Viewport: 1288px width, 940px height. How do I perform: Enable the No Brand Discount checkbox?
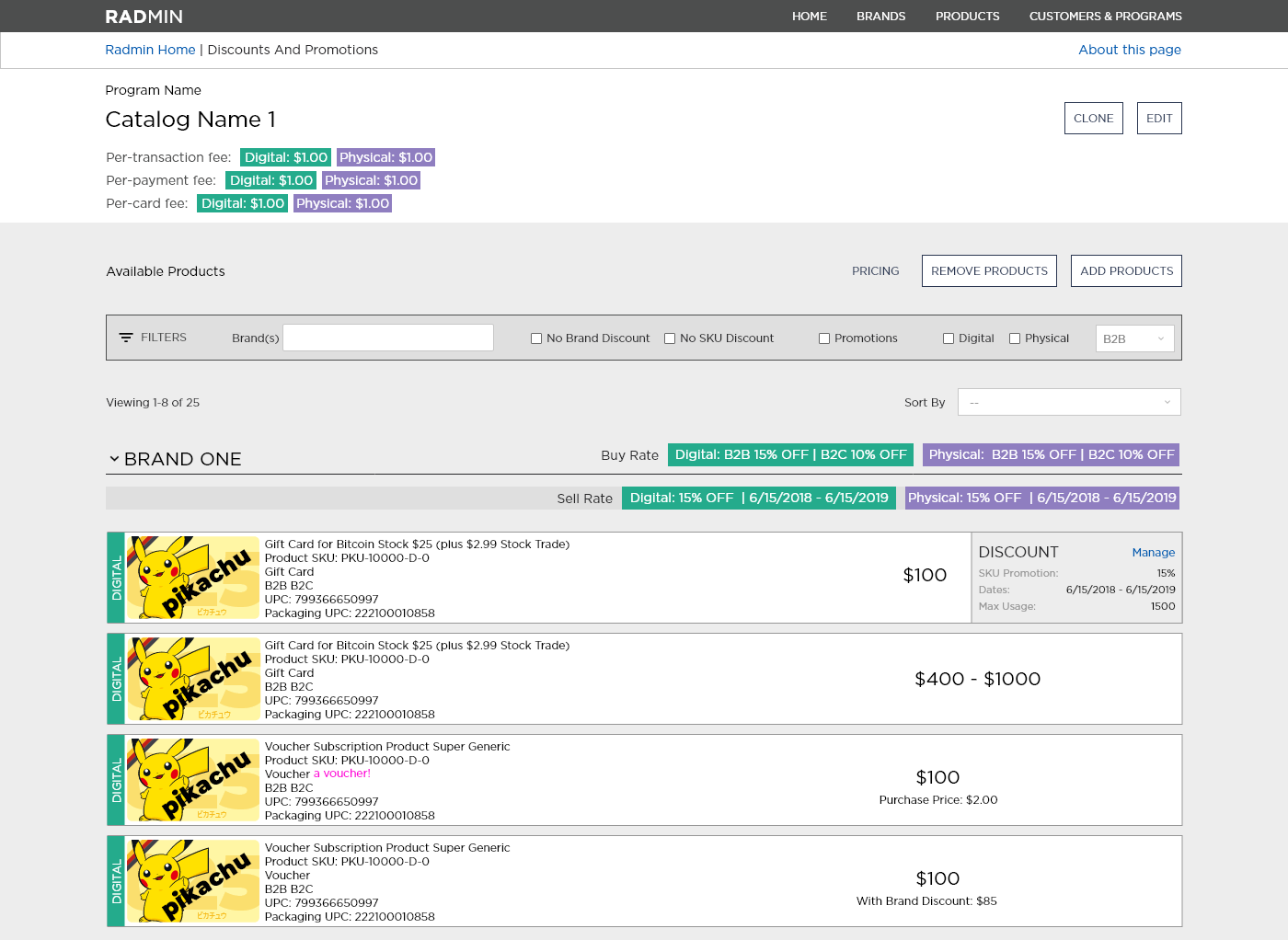[536, 338]
